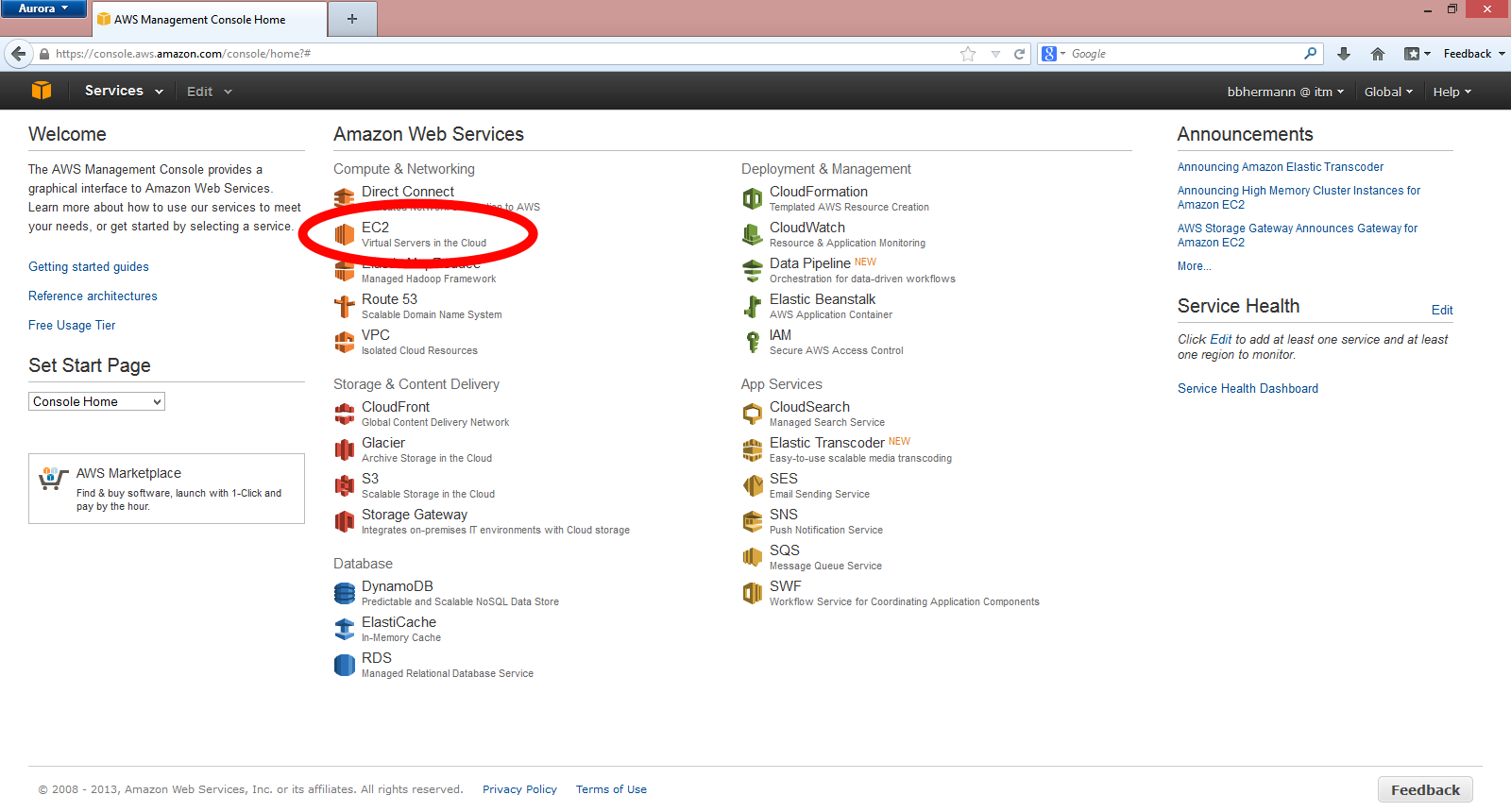This screenshot has height=812, width=1511.
Task: Bookmark page with the star icon
Action: pos(968,54)
